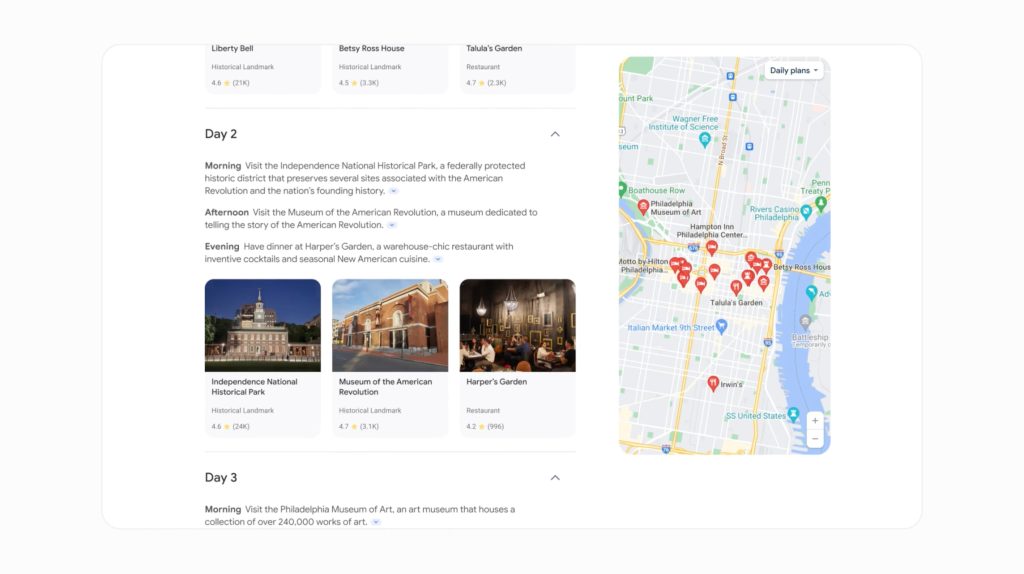Open the Daily plans dropdown
This screenshot has width=1024, height=574.
(795, 71)
